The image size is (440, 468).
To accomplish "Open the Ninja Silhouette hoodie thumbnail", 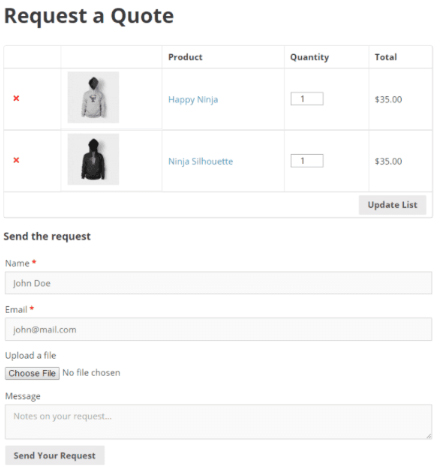I will point(93,159).
